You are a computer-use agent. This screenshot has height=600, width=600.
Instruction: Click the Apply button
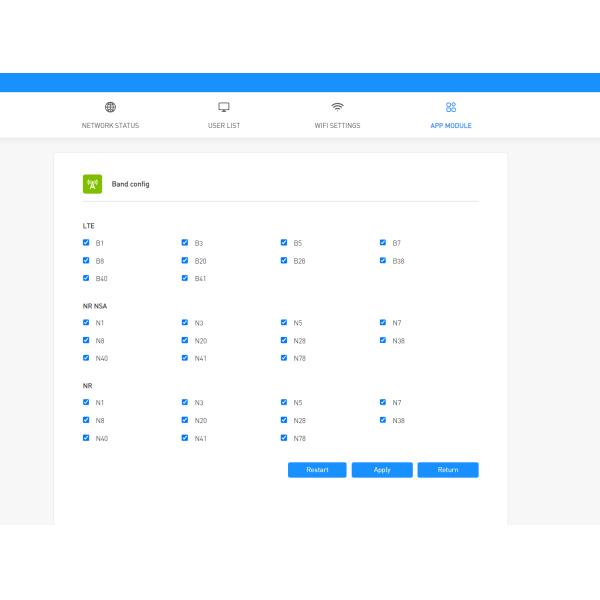(x=382, y=470)
